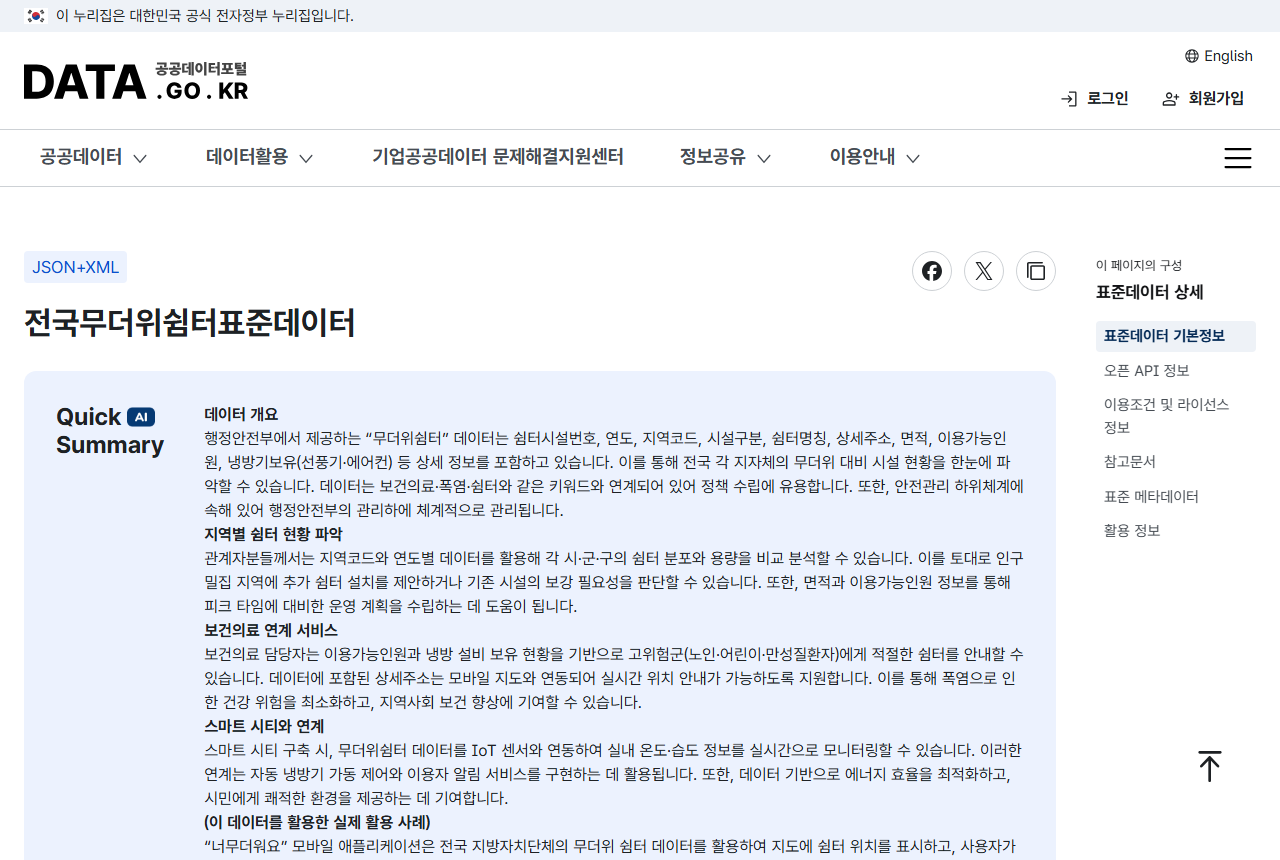Open the 공공데이터 menu item
The height and width of the screenshot is (860, 1280).
click(81, 157)
